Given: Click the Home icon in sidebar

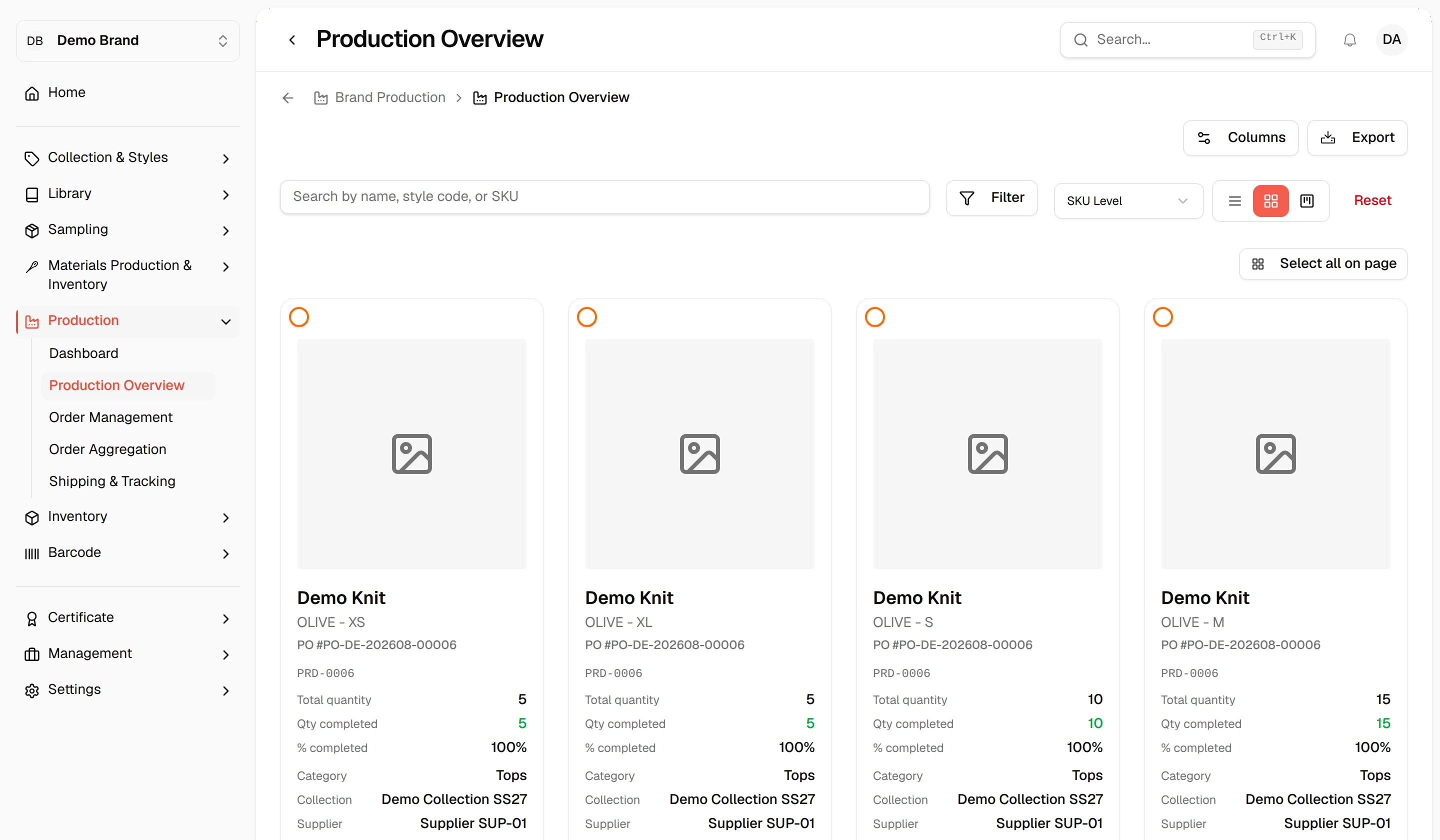Looking at the screenshot, I should [x=32, y=93].
